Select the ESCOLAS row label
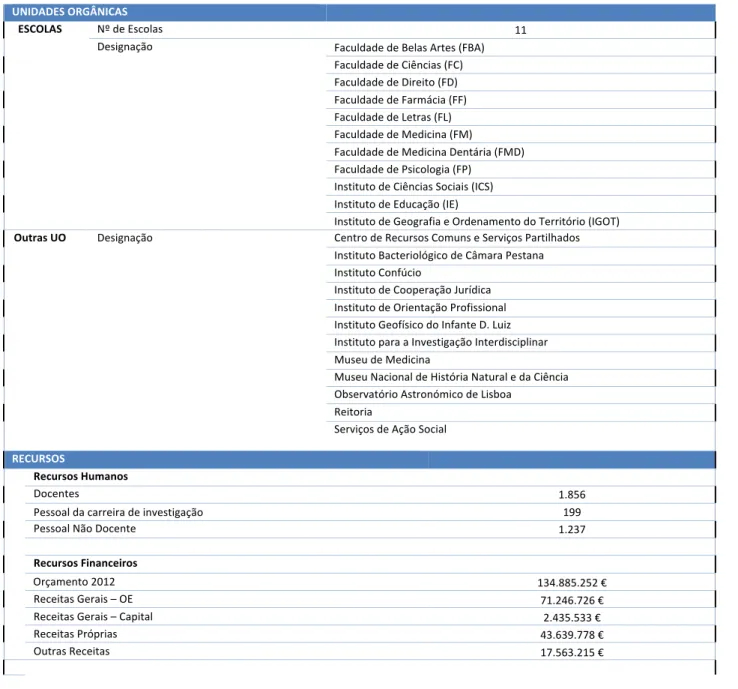The image size is (738, 689). pyautogui.click(x=40, y=29)
